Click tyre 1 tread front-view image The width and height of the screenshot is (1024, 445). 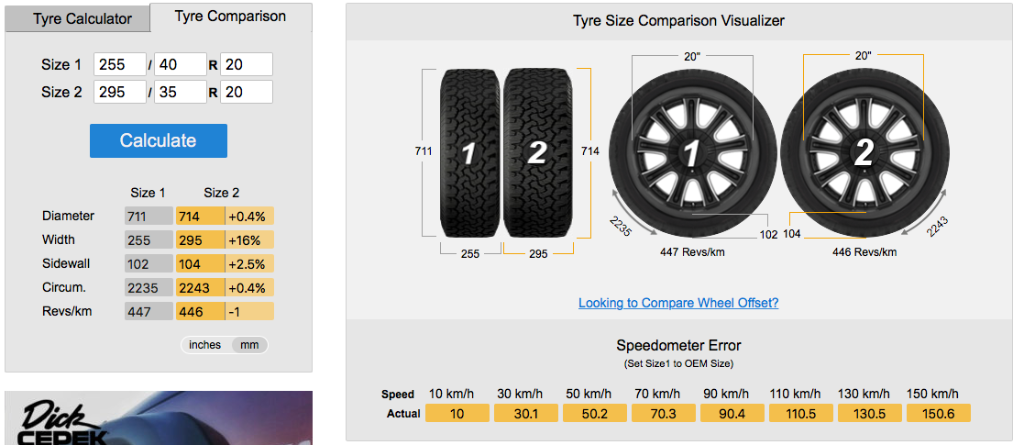(469, 152)
